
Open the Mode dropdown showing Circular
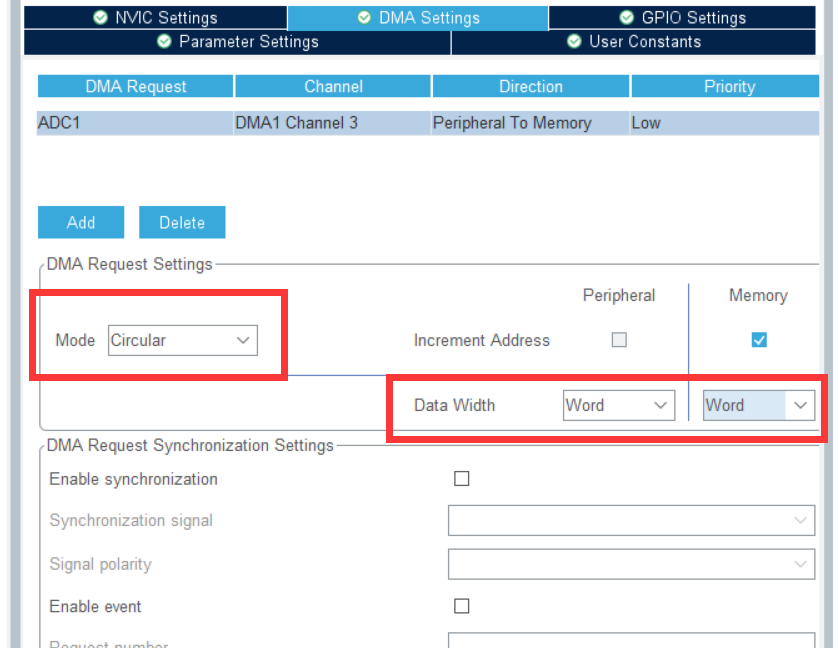(182, 341)
